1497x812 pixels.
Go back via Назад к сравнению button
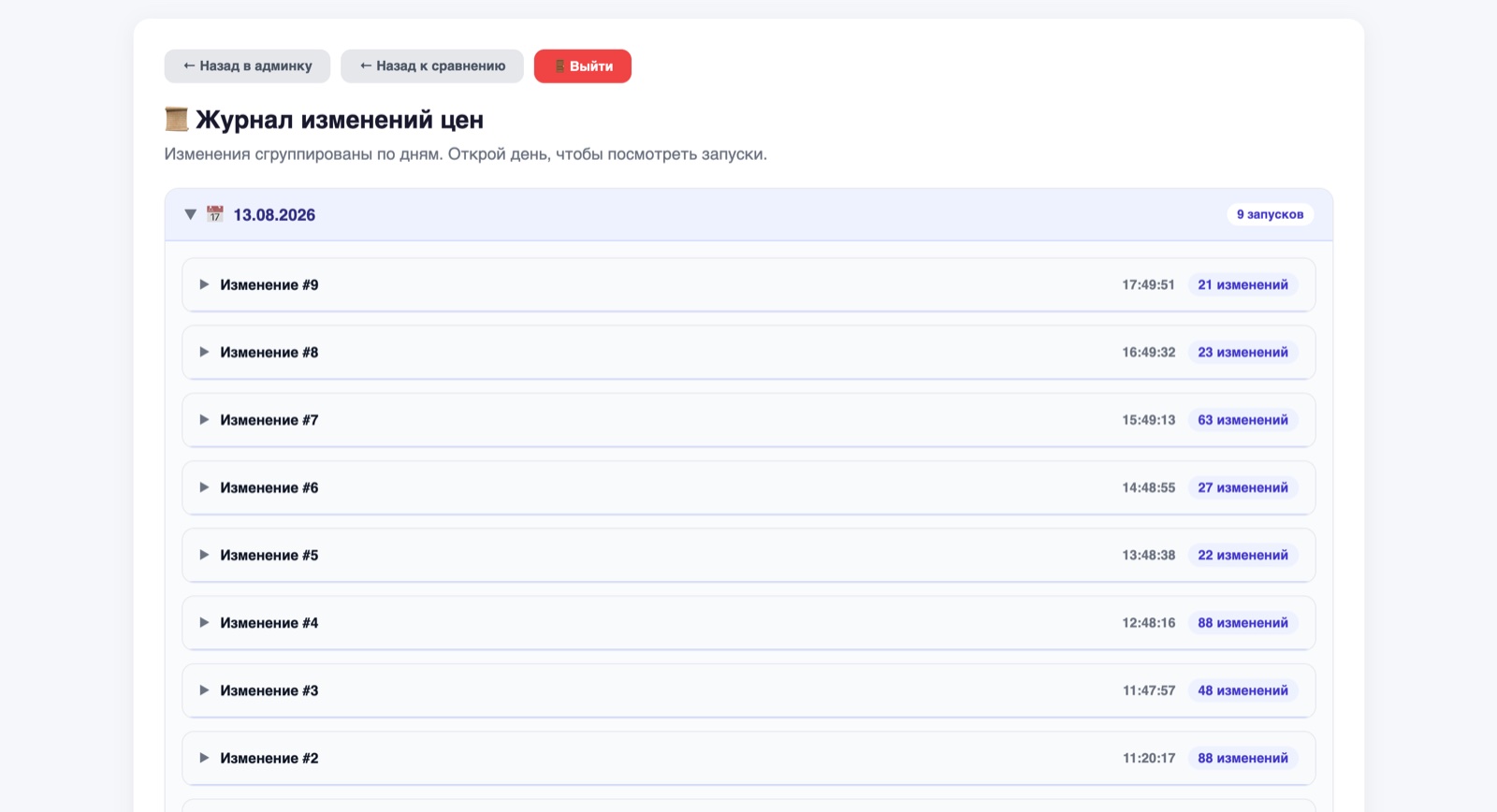coord(432,66)
